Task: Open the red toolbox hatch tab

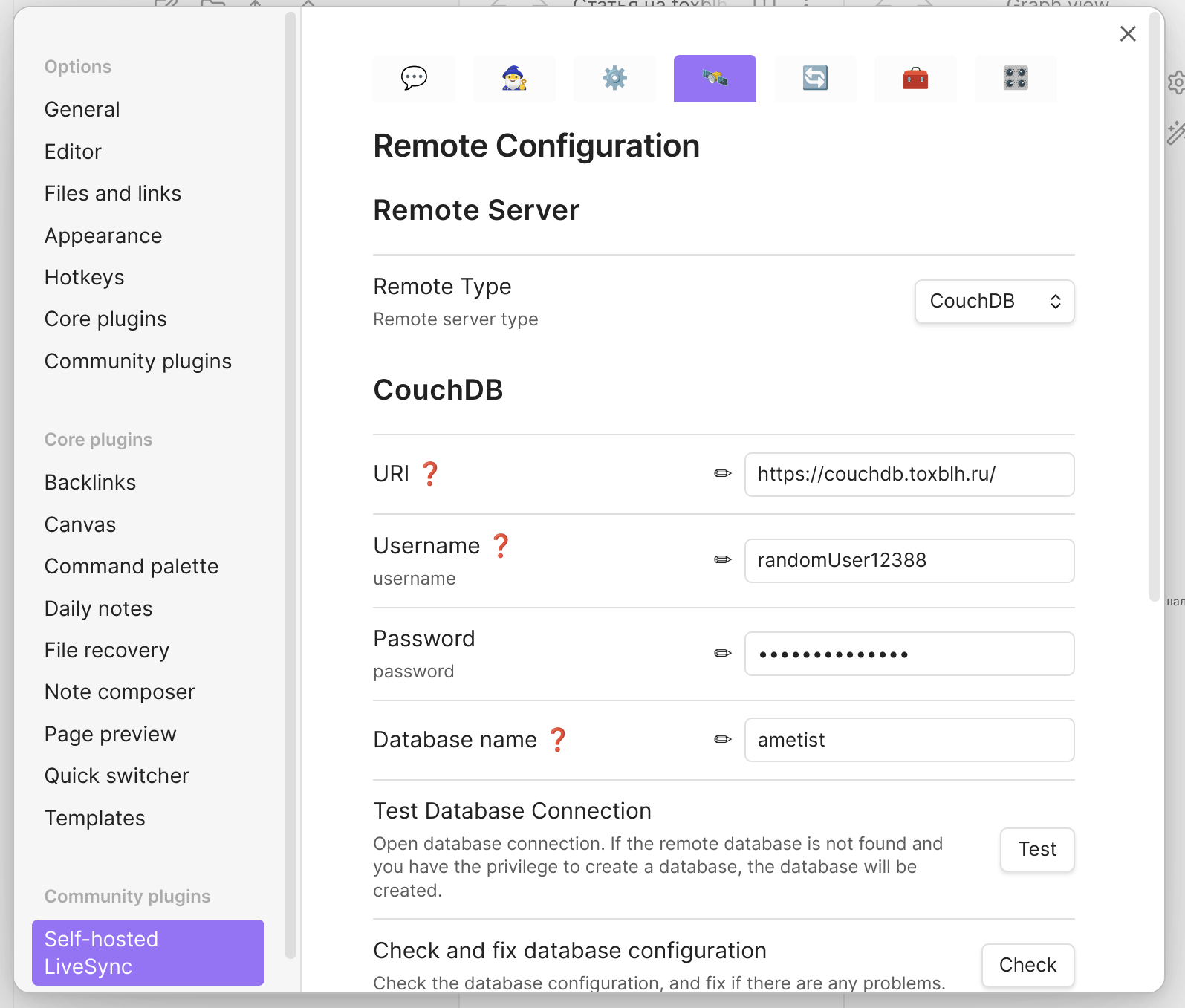Action: [915, 78]
